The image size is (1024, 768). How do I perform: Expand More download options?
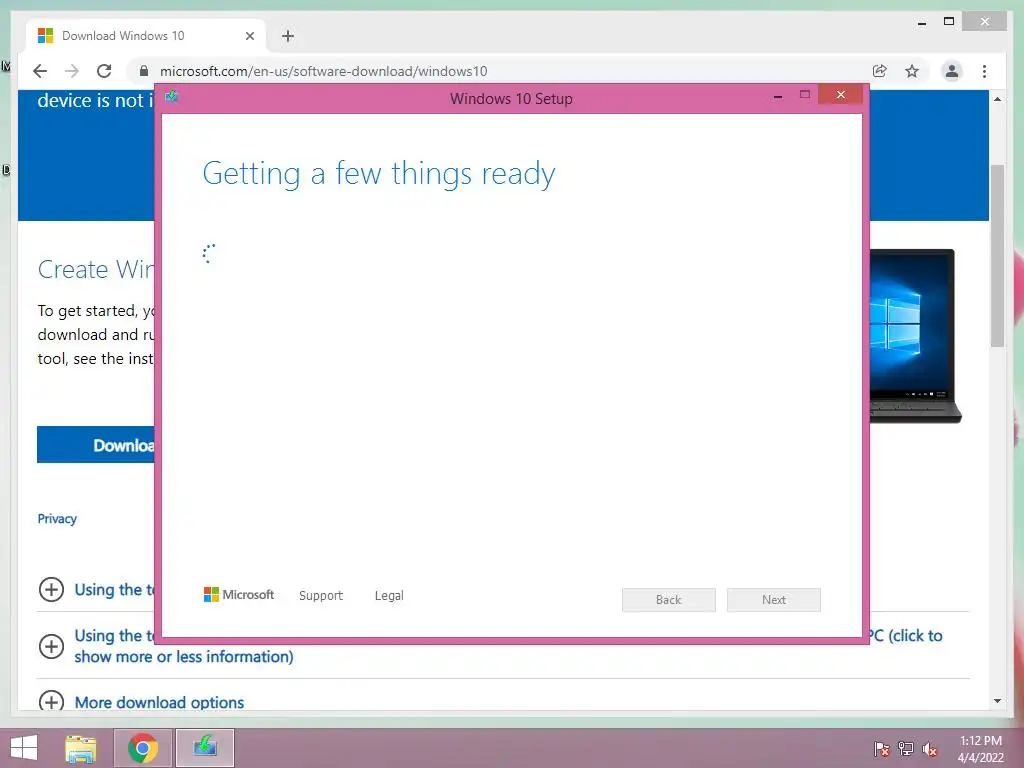(x=52, y=701)
